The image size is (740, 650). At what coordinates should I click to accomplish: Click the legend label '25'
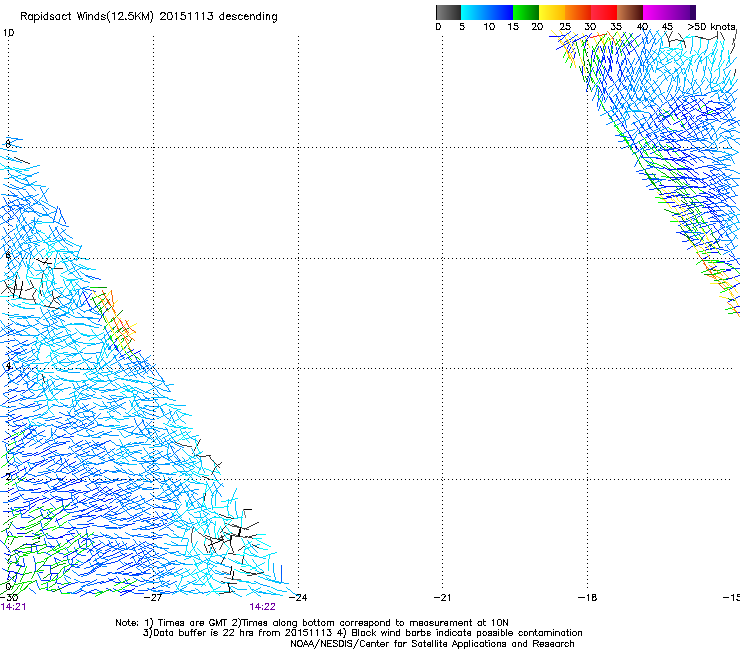coord(565,27)
